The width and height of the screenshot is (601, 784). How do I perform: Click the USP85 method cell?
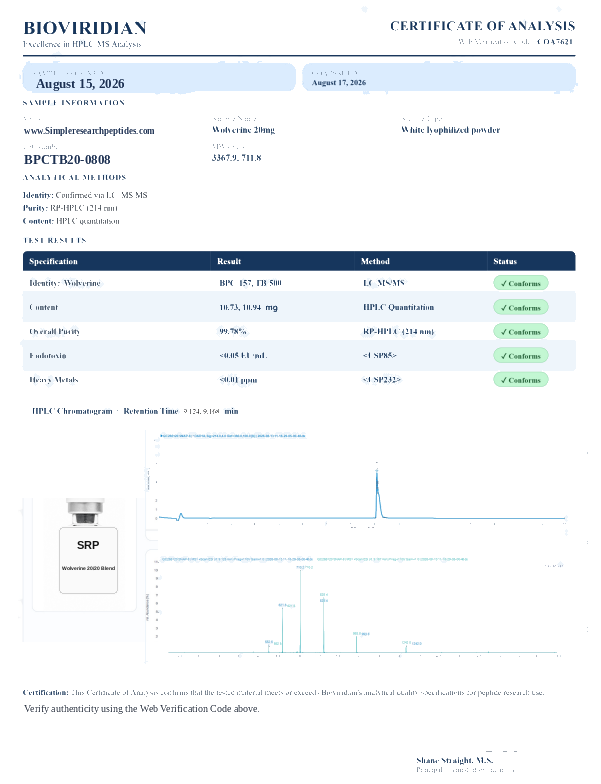[380, 356]
